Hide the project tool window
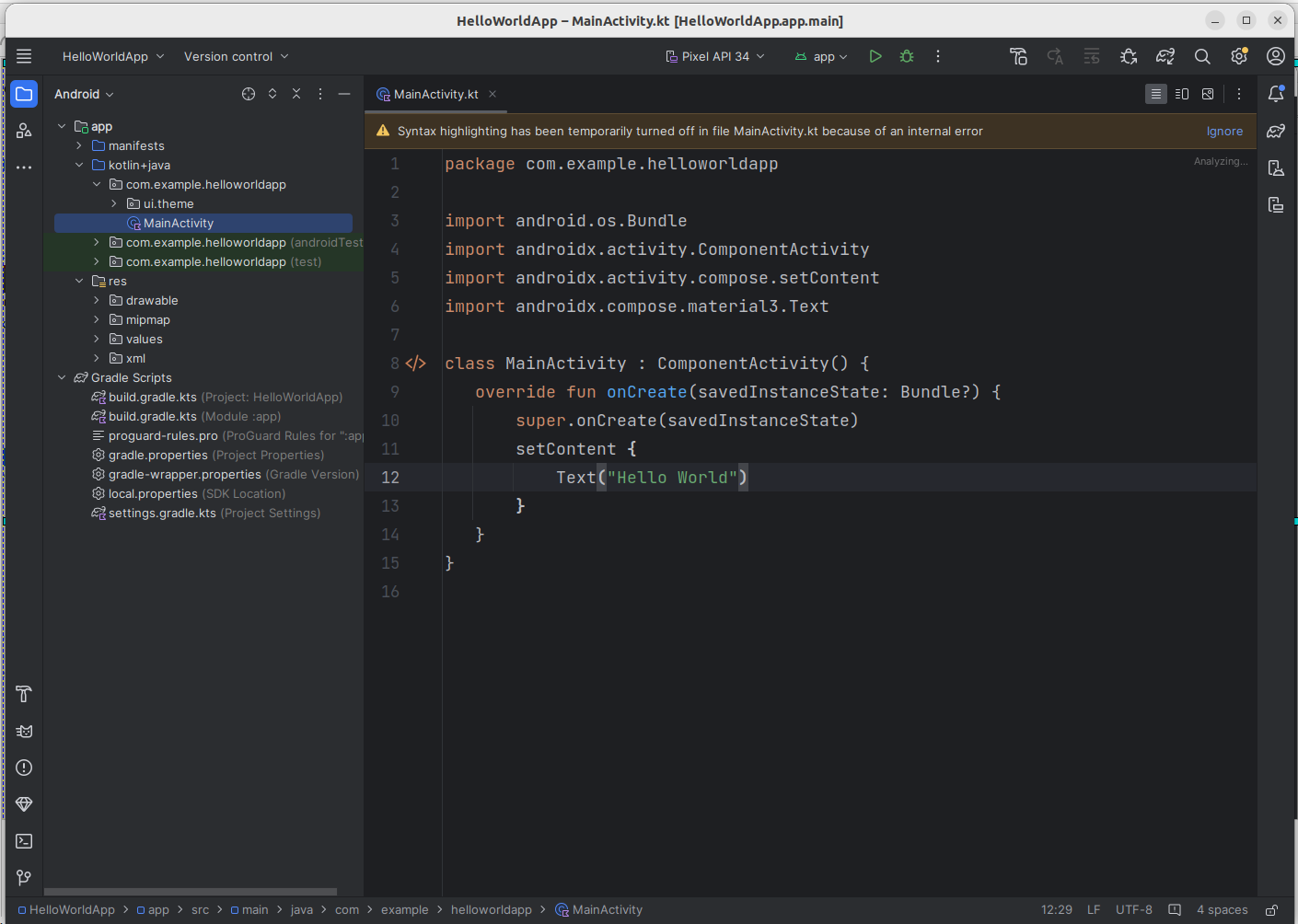1298x924 pixels. 344,94
